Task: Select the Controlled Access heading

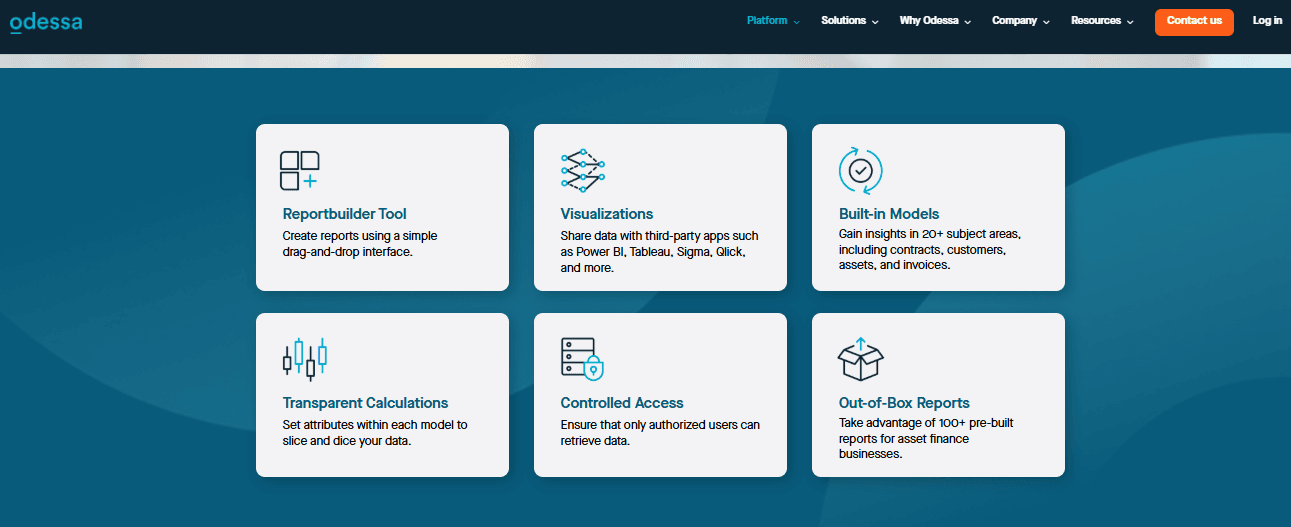Action: coord(622,403)
